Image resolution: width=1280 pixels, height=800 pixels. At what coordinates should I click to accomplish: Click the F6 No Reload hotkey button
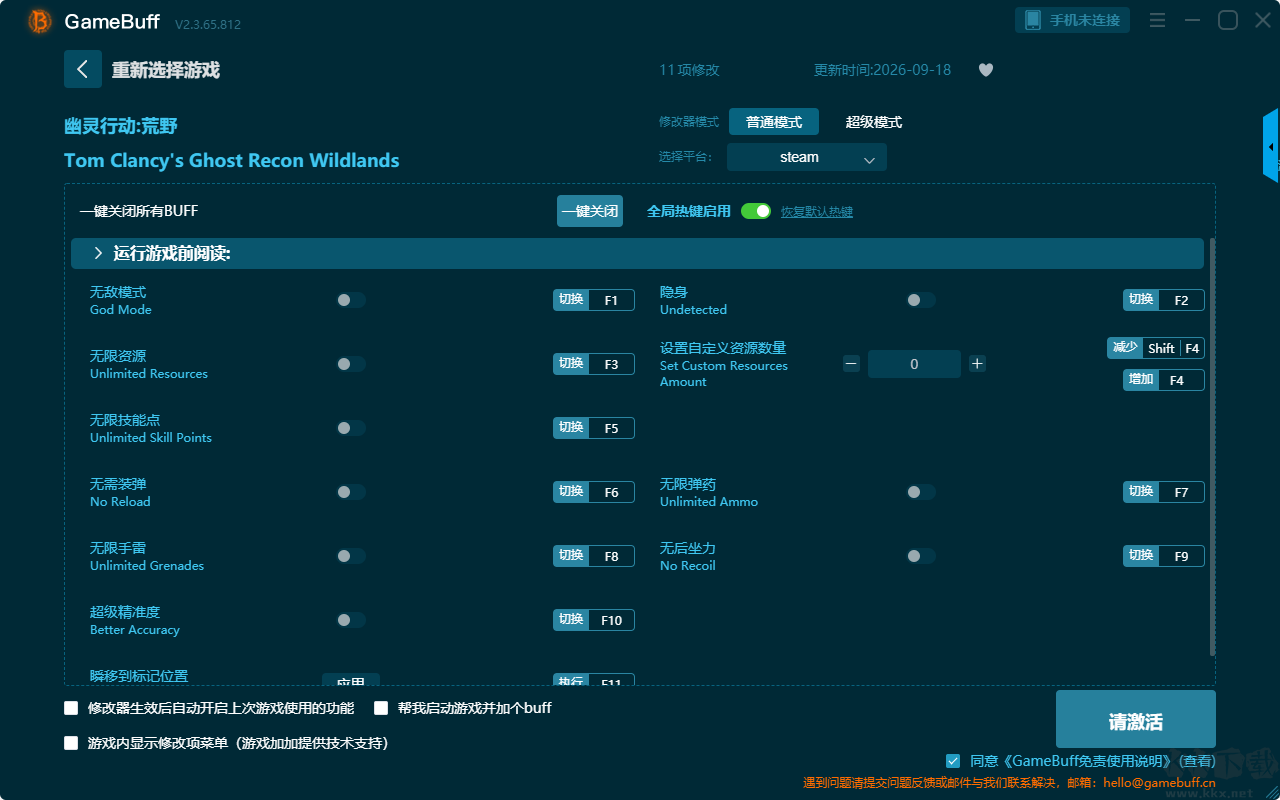[594, 492]
